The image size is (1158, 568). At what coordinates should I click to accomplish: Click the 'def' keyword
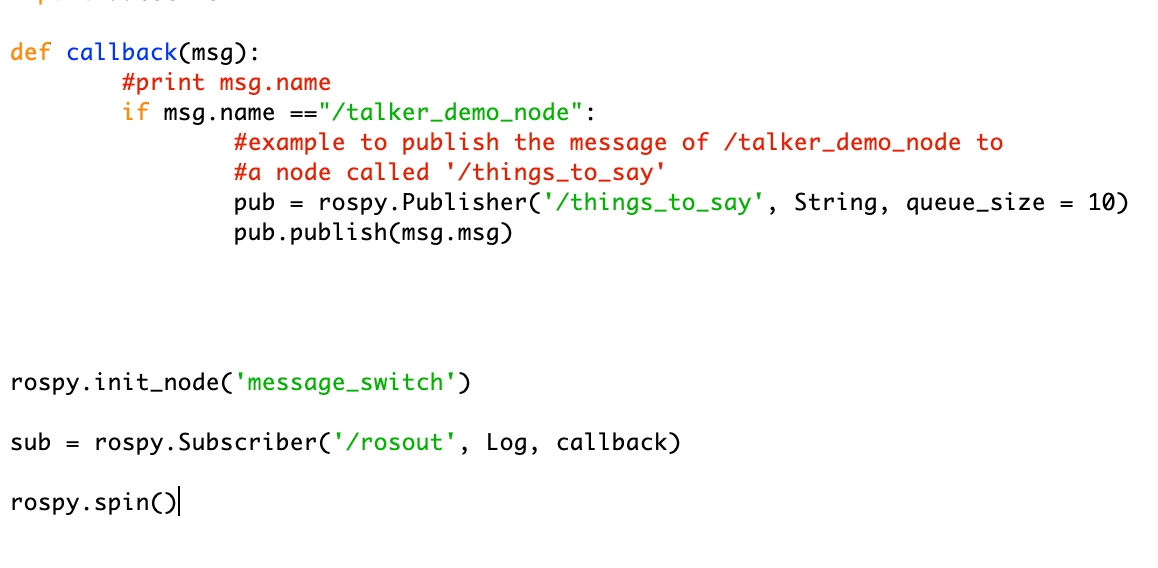click(x=31, y=53)
